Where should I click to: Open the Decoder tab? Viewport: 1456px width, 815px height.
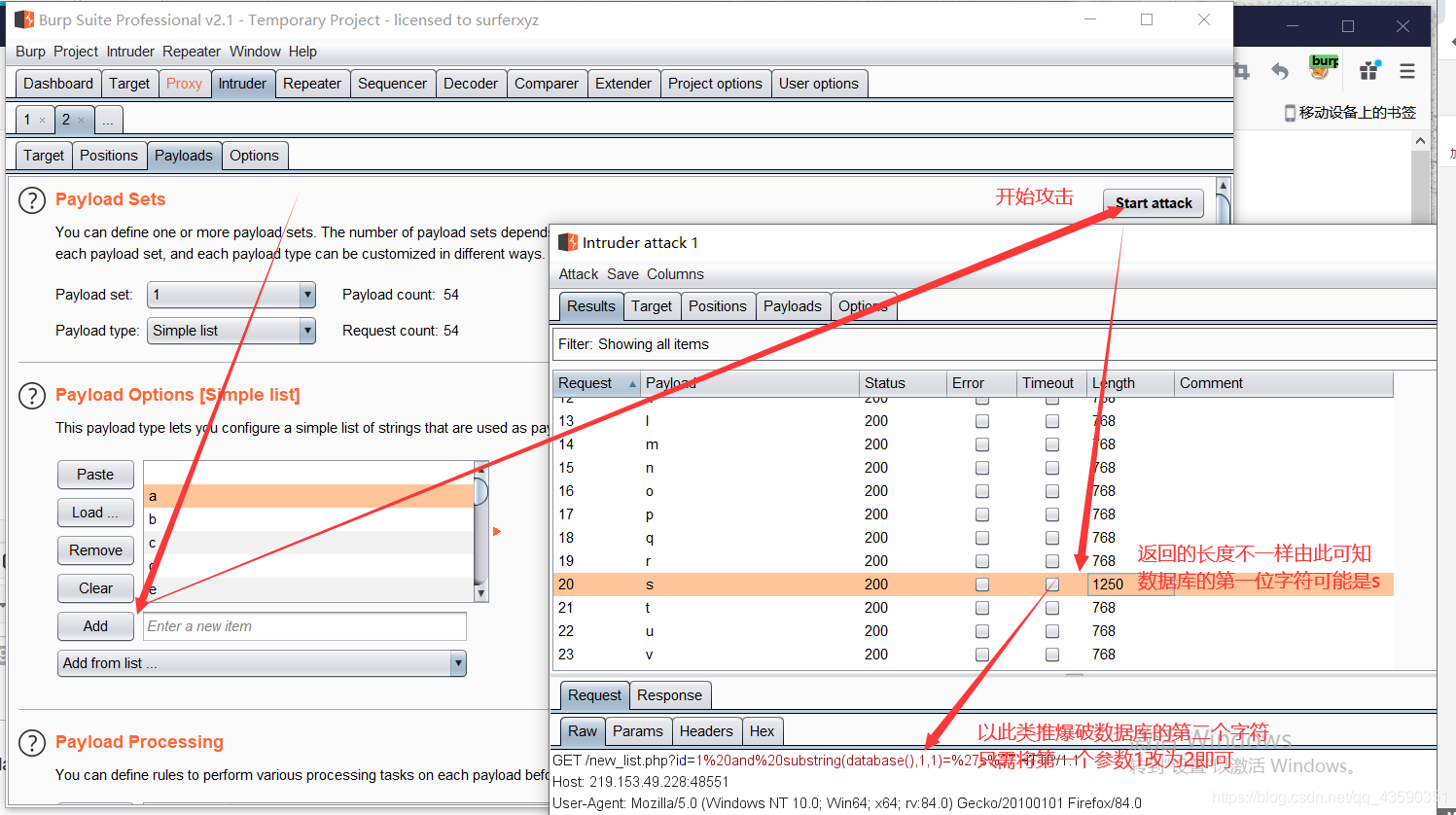point(471,84)
